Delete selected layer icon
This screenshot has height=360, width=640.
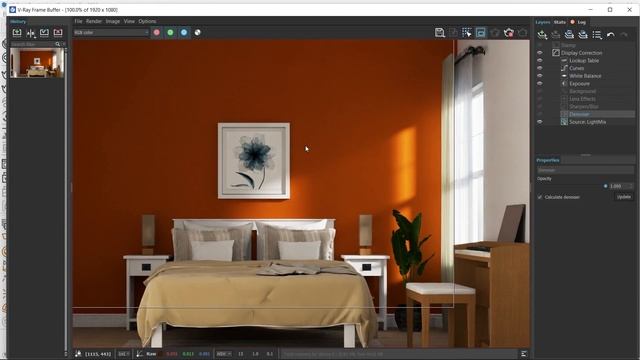click(x=556, y=35)
